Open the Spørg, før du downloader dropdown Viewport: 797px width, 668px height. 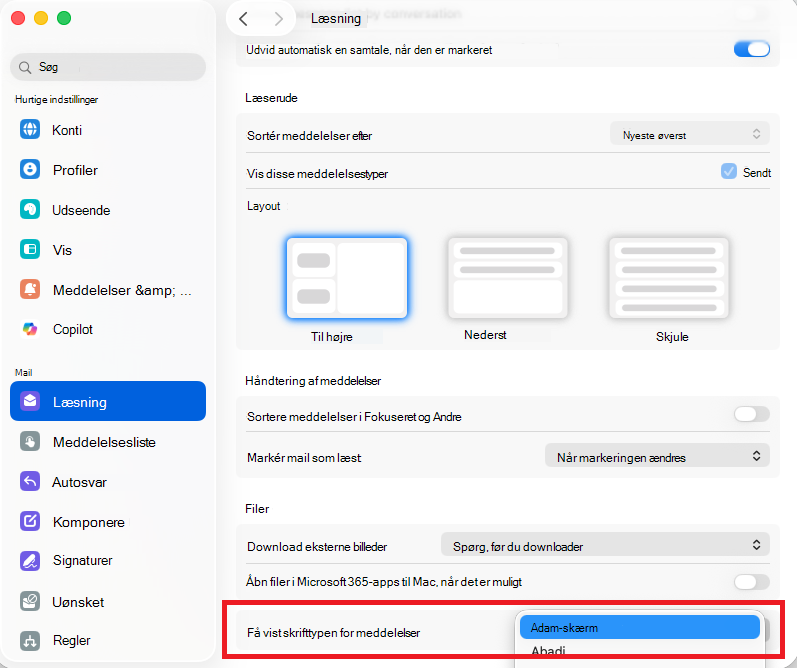tap(605, 545)
